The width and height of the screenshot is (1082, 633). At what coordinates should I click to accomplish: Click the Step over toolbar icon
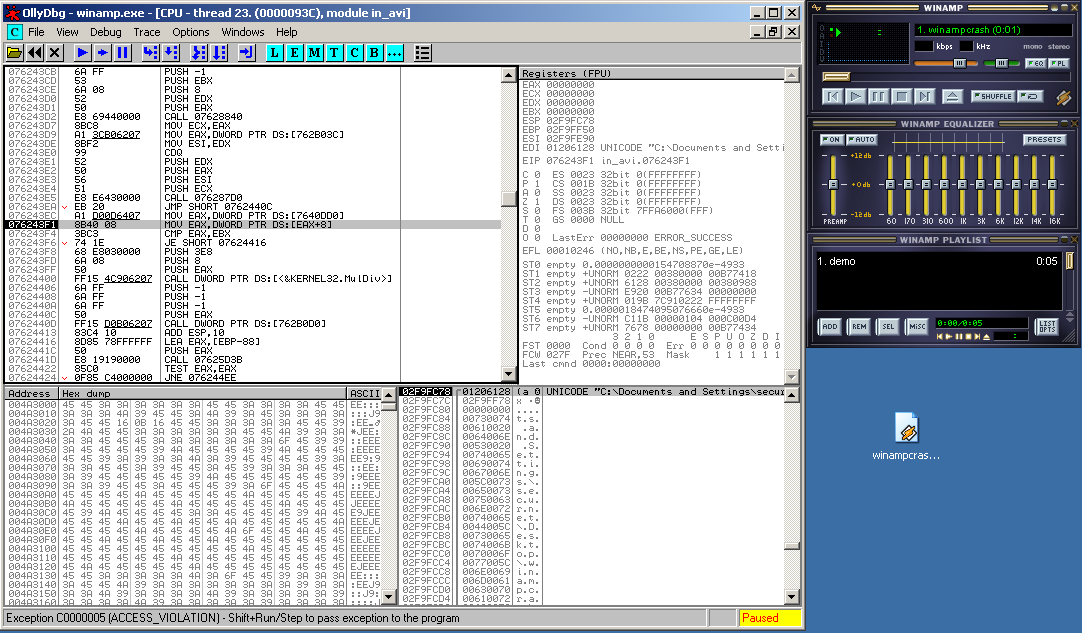(x=170, y=52)
